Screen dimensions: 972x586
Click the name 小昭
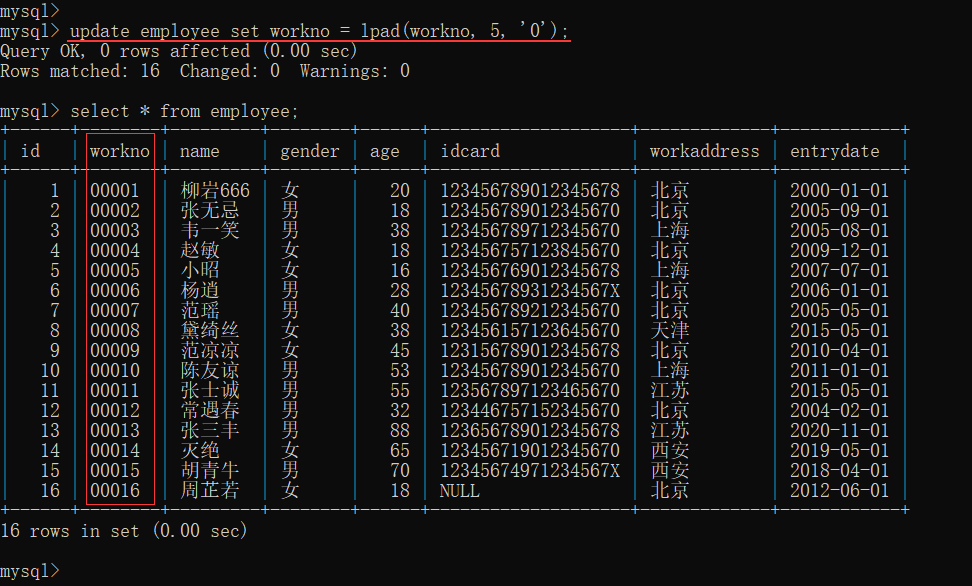tap(200, 270)
